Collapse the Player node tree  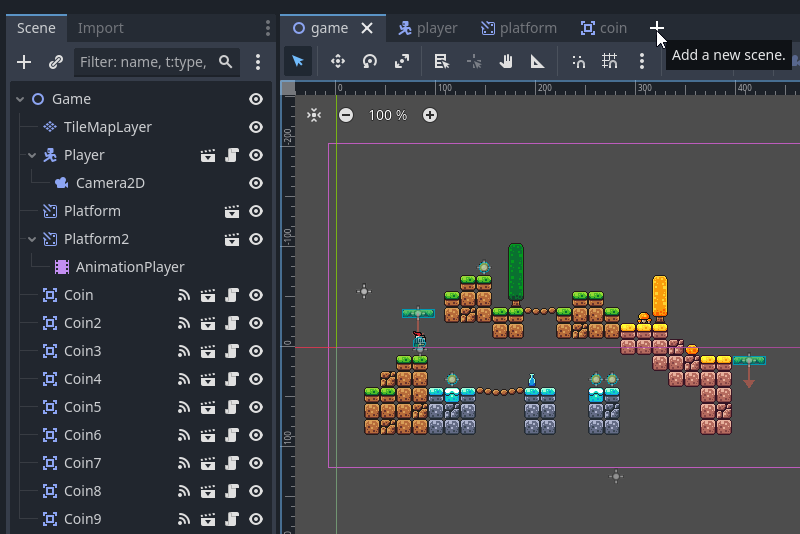tap(31, 155)
